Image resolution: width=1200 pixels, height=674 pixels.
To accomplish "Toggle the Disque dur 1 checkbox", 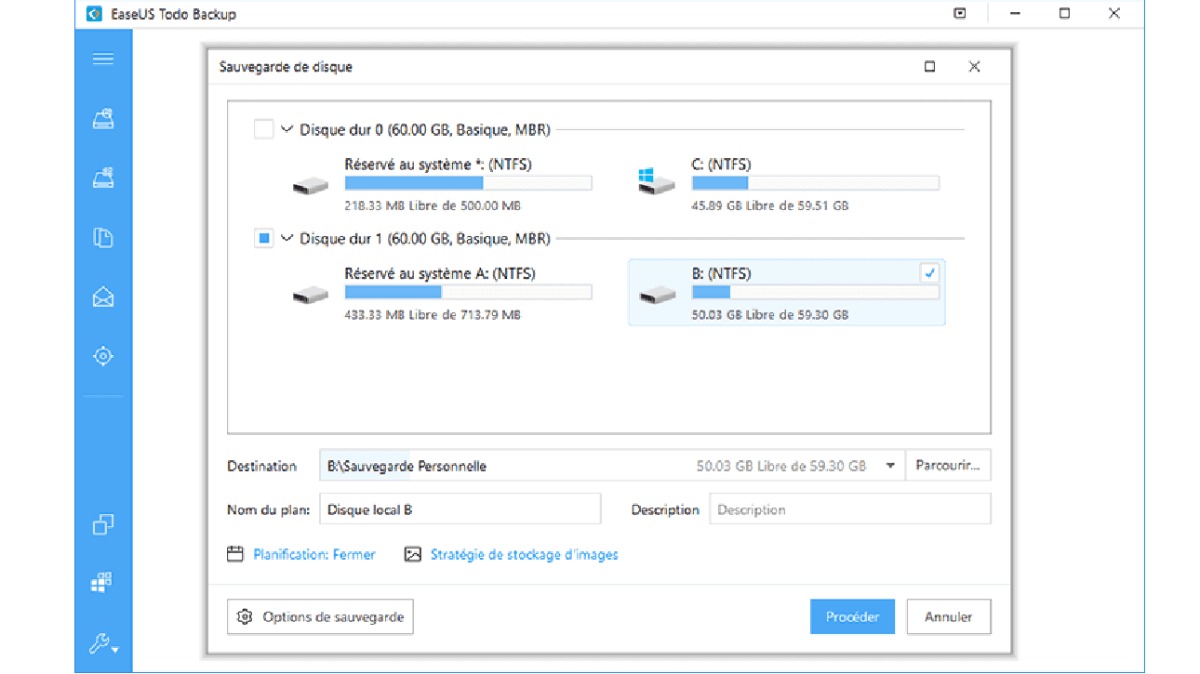I will coord(263,239).
